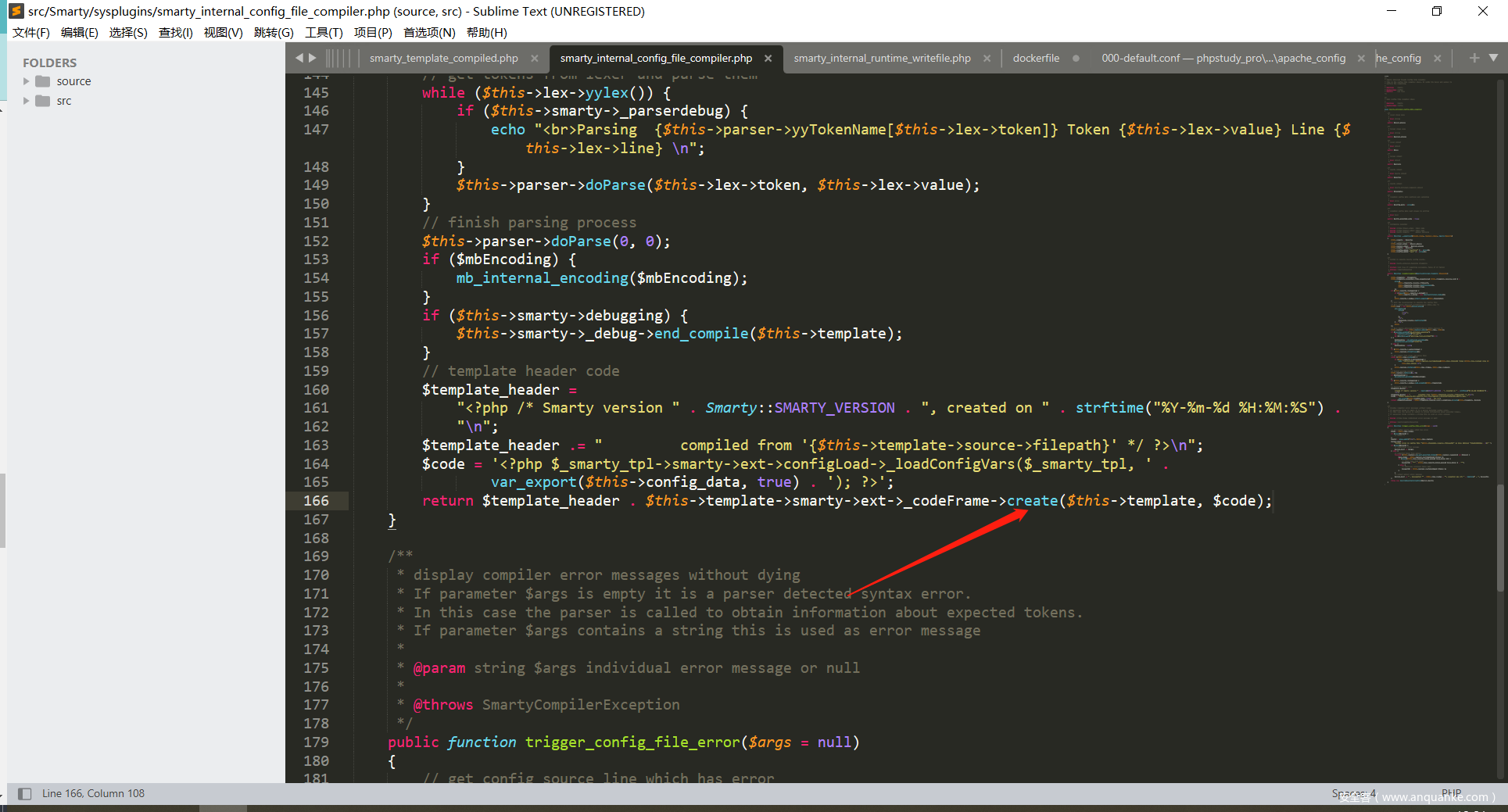Click the unsaved dot on dockerfile tab
1508x812 pixels.
(1076, 59)
